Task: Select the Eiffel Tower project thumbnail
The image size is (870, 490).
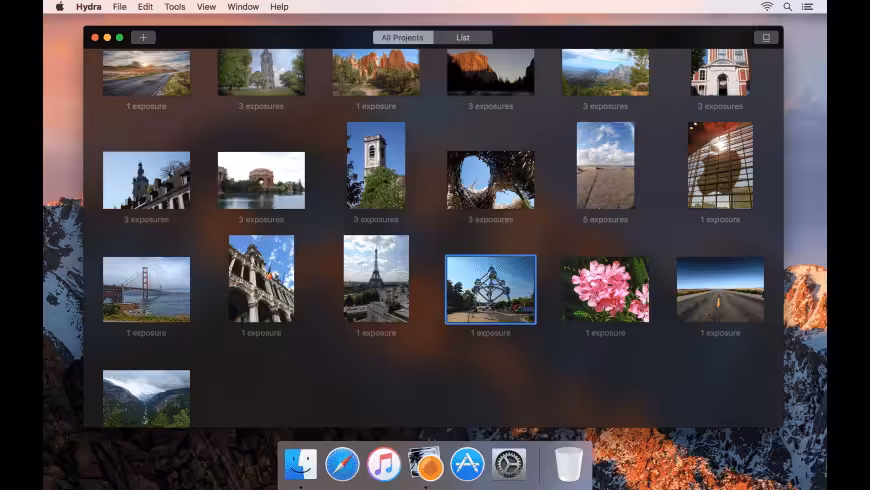Action: [376, 279]
